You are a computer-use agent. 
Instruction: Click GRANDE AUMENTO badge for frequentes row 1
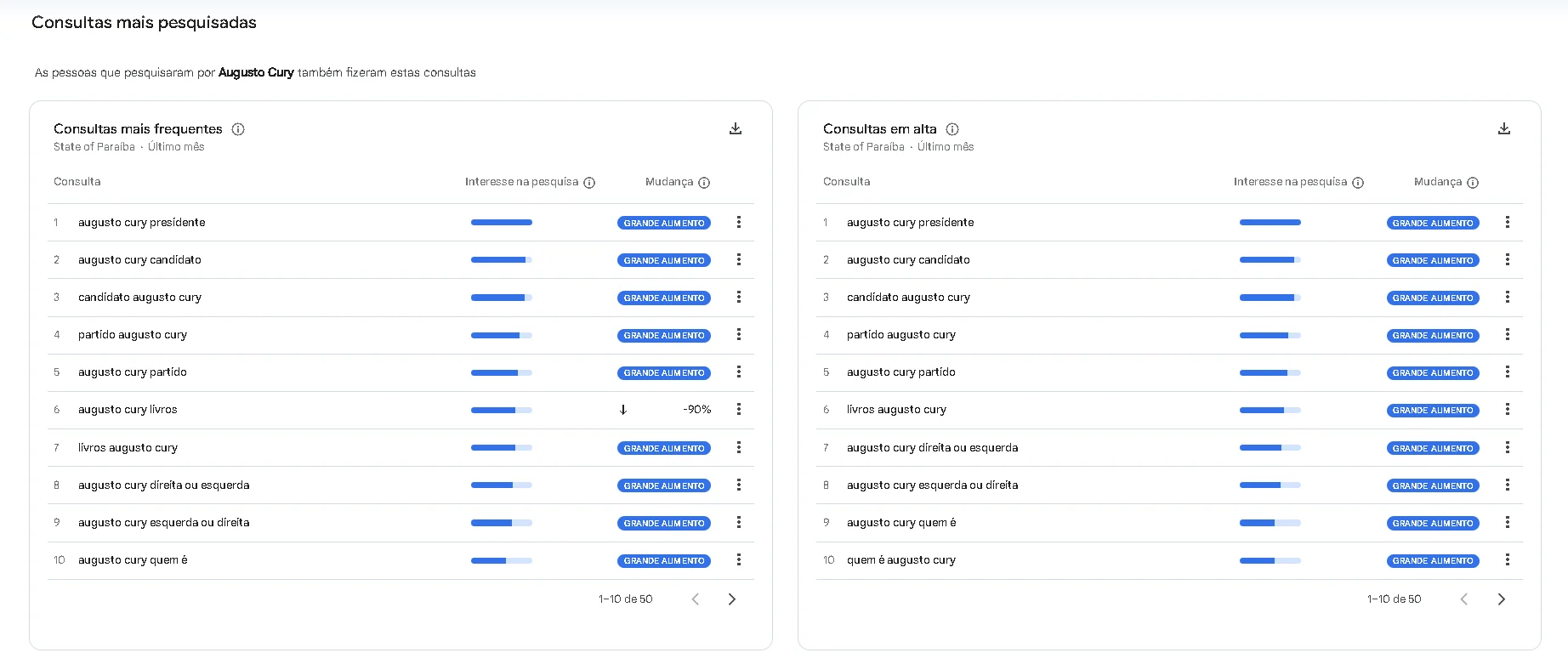[x=664, y=223]
